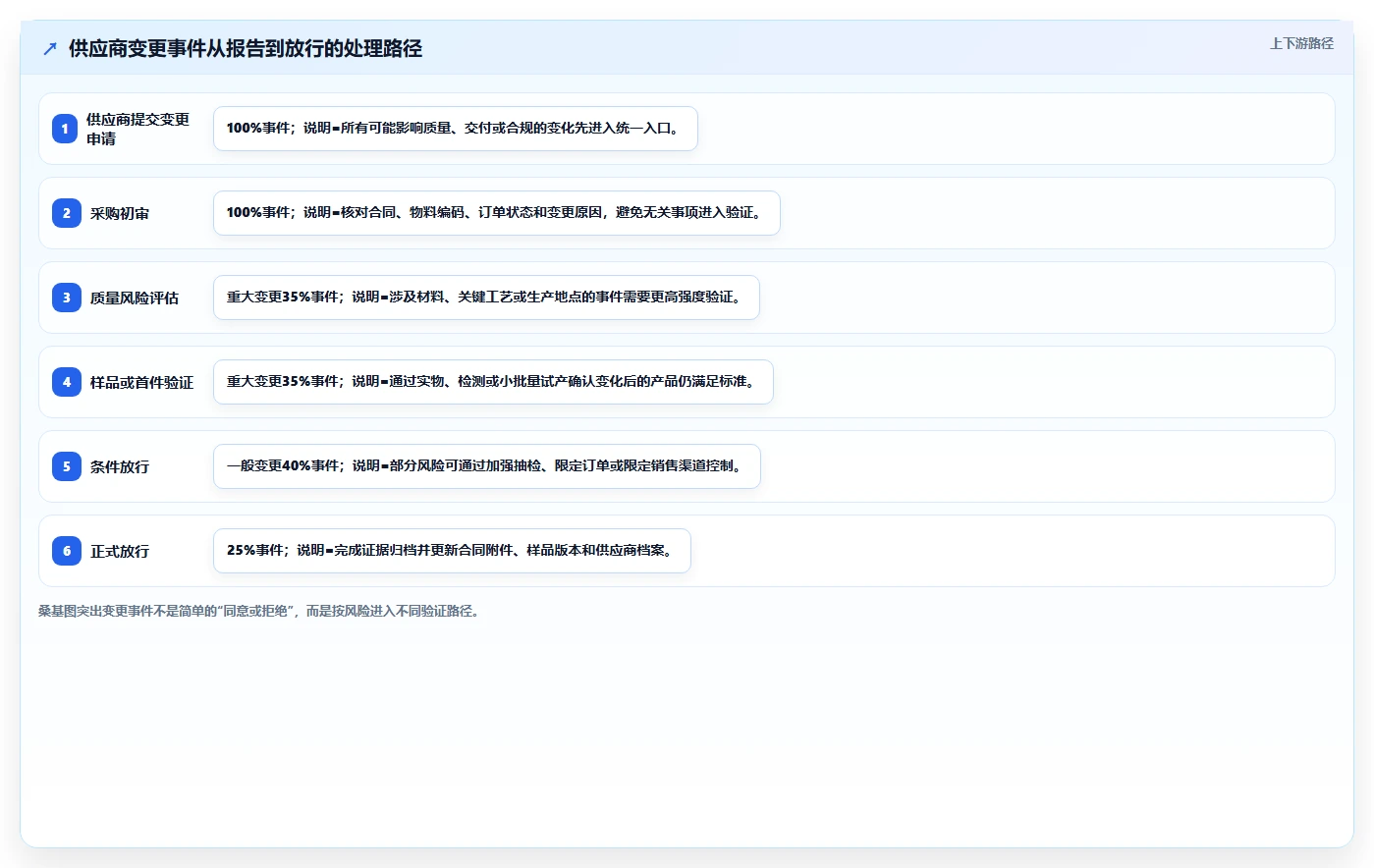The image size is (1374, 868).
Task: Click the description box about 核对合同、物料编码
Action: click(497, 213)
